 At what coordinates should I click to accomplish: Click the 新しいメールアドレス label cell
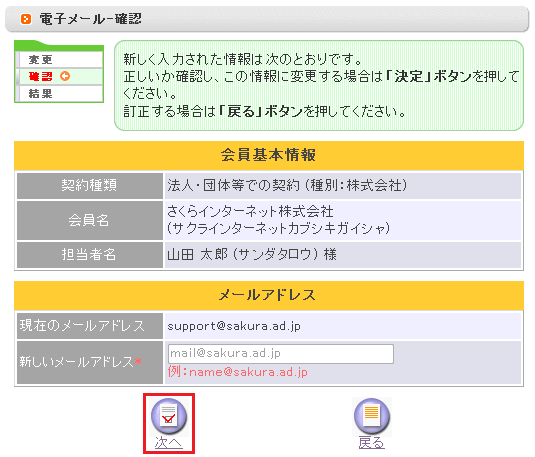coord(90,362)
